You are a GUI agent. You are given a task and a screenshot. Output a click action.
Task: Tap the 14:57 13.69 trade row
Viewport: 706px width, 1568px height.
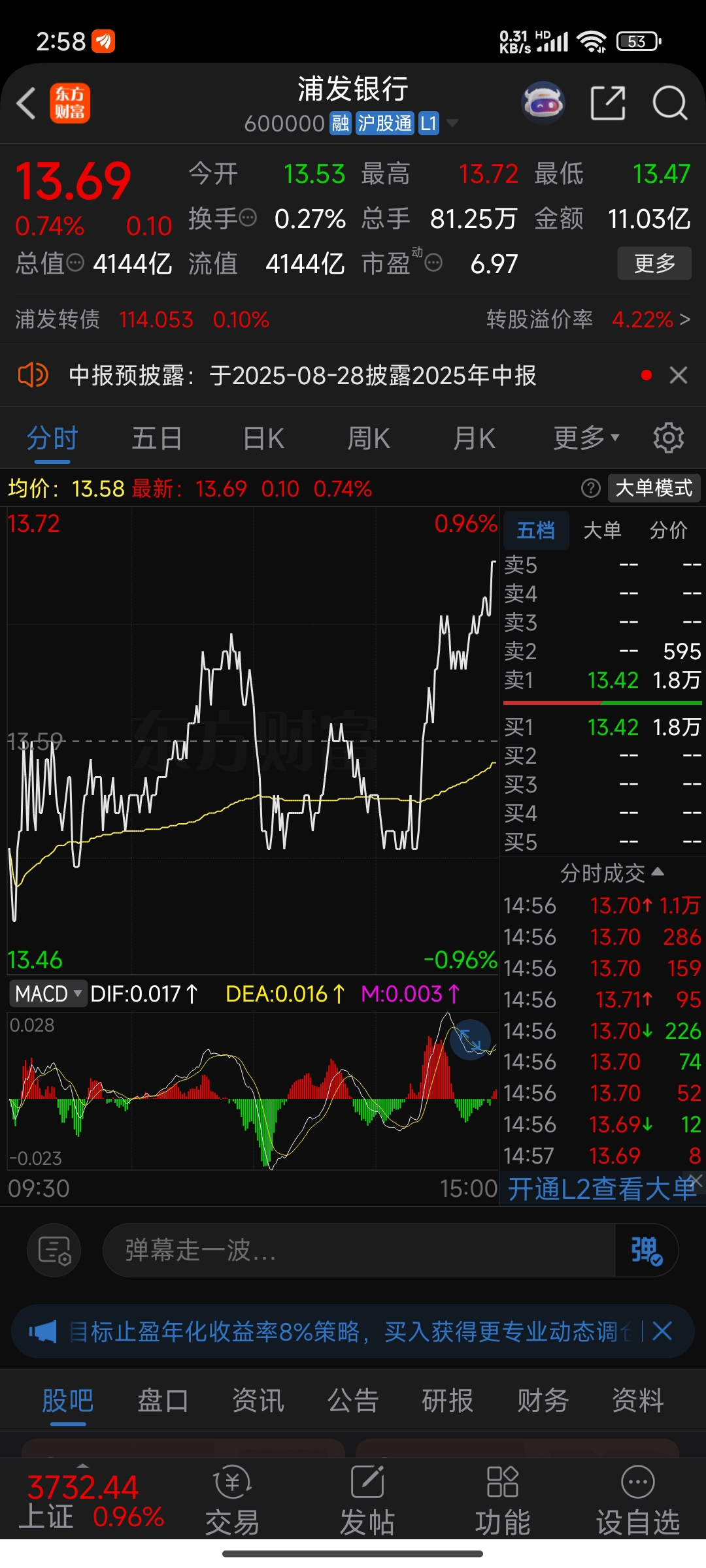pyautogui.click(x=602, y=1156)
